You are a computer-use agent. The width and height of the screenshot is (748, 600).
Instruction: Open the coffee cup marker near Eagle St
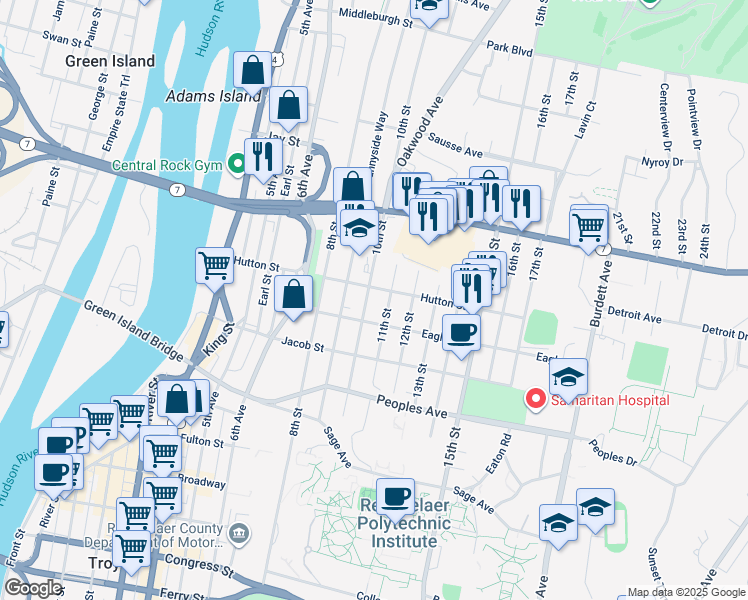pos(461,336)
